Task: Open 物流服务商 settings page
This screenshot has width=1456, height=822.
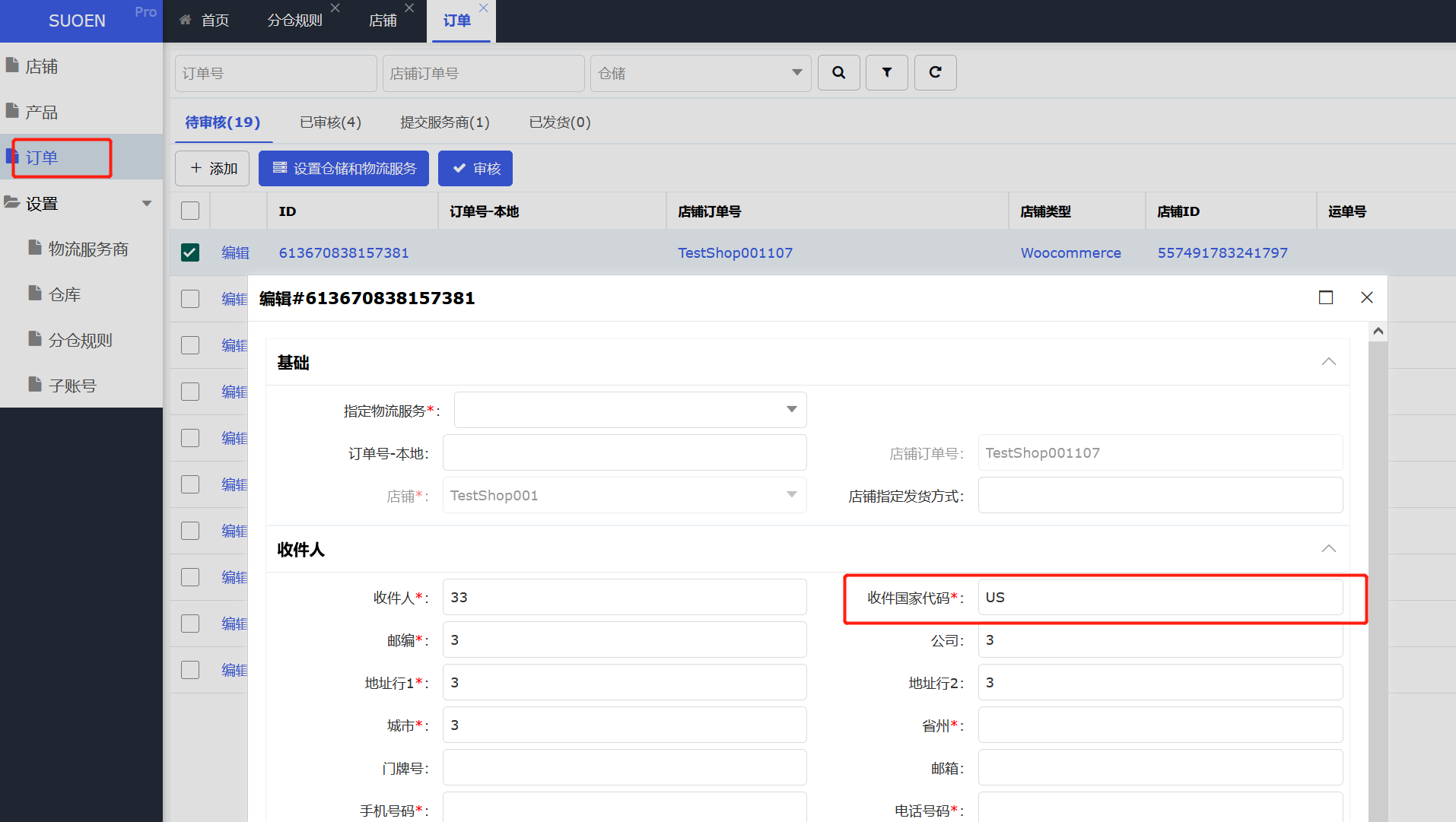Action: tap(81, 249)
